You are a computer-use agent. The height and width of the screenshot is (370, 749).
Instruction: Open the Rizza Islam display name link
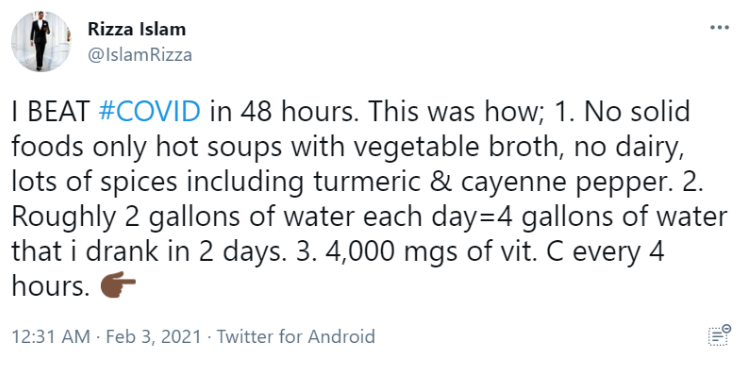137,30
